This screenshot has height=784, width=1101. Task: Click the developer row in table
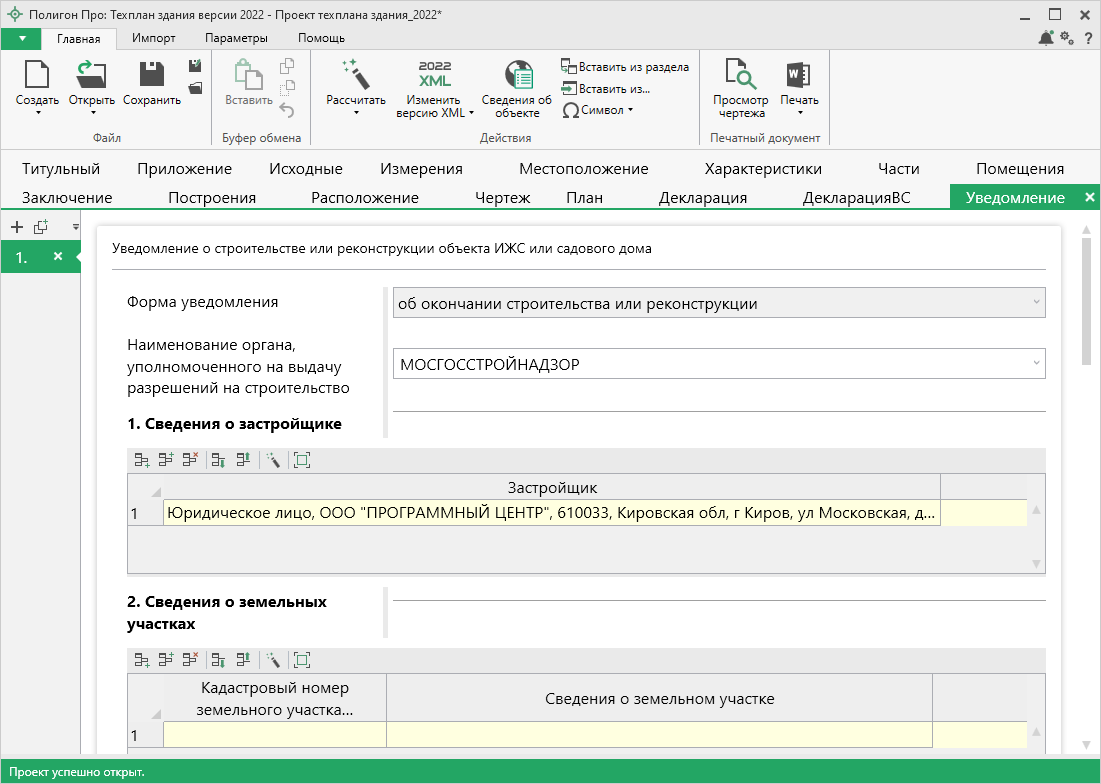tap(551, 513)
